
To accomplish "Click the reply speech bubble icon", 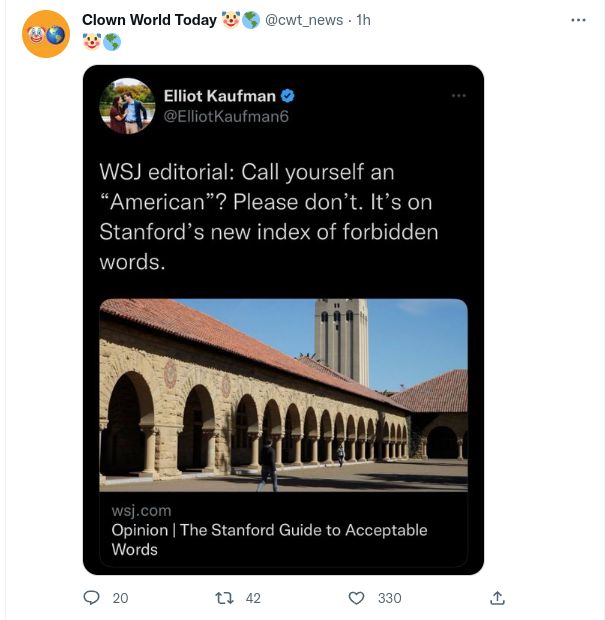I will pyautogui.click(x=92, y=598).
